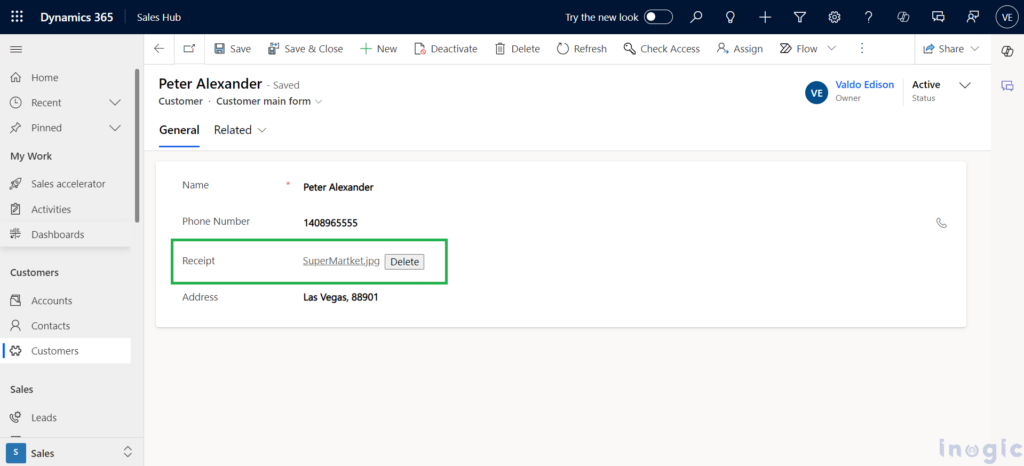
Task: Open the Flow dropdown arrow
Action: (x=831, y=48)
